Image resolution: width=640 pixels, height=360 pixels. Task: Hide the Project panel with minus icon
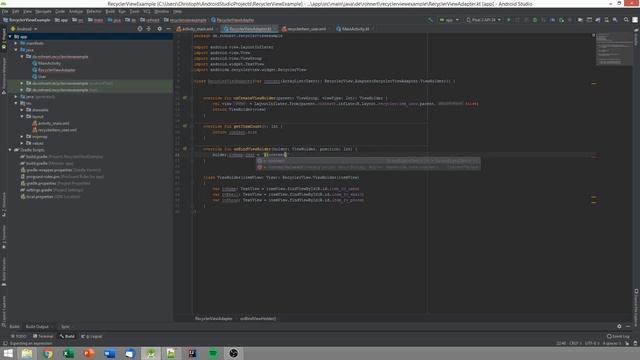pos(168,29)
